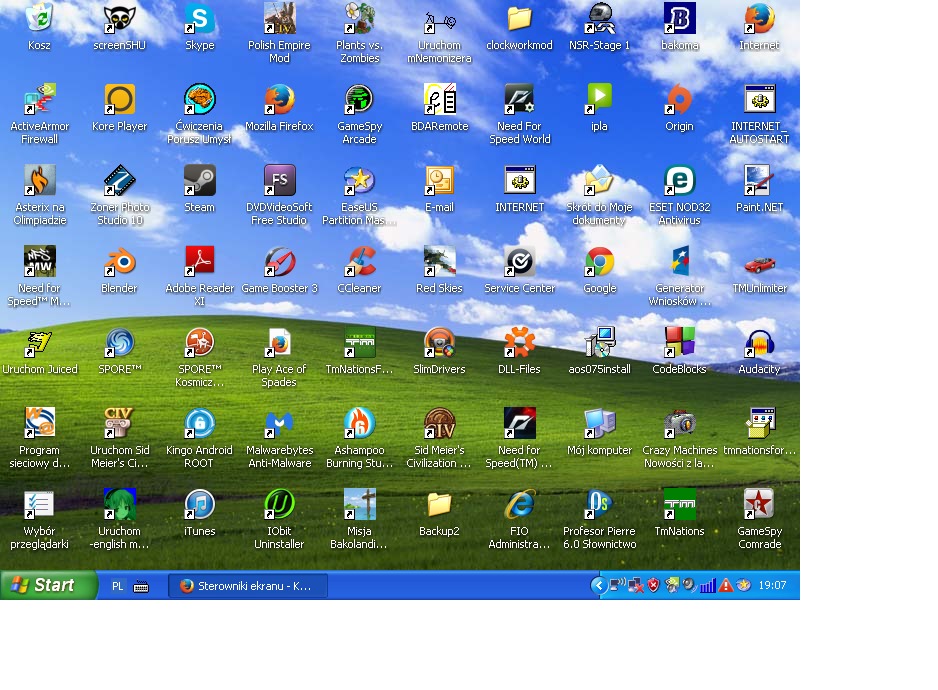Expand hidden system tray icons
Screen dimensions: 938x690
tap(598, 585)
